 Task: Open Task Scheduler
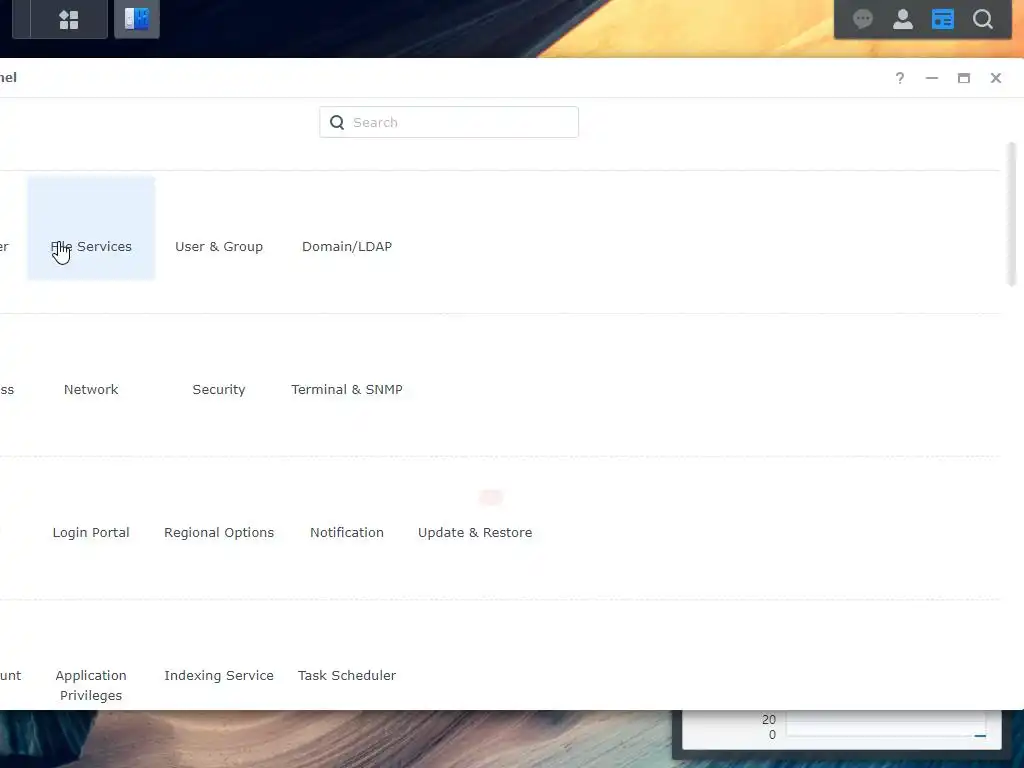[347, 675]
